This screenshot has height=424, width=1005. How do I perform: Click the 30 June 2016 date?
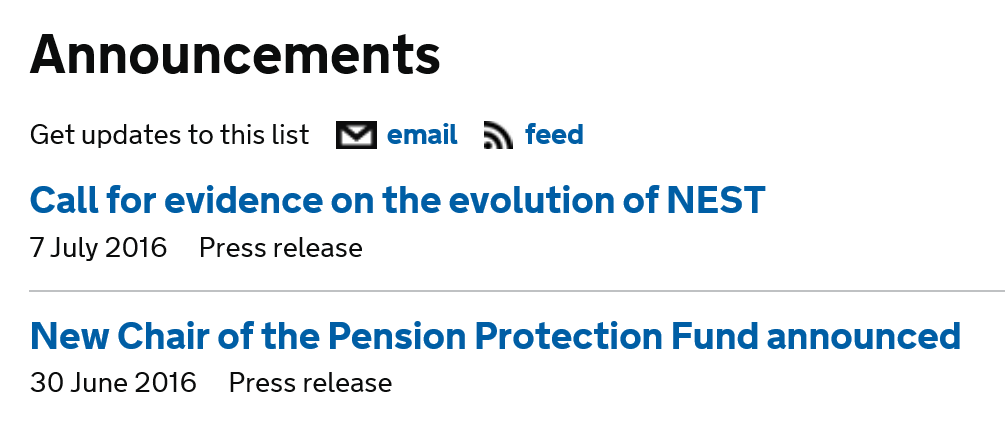[x=113, y=383]
